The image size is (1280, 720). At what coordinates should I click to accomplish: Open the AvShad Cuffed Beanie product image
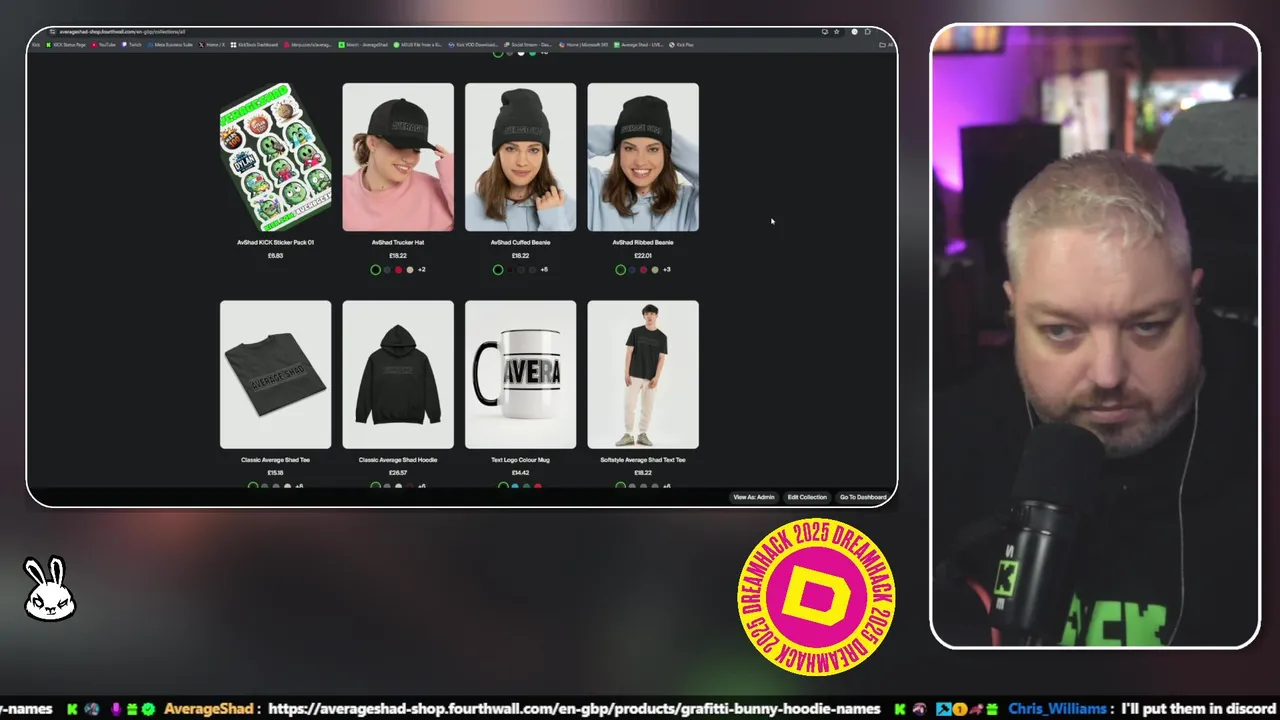520,157
